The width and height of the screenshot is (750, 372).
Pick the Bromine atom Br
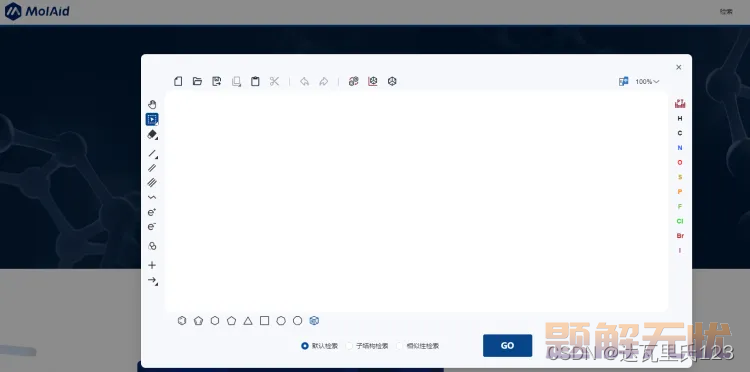point(680,236)
